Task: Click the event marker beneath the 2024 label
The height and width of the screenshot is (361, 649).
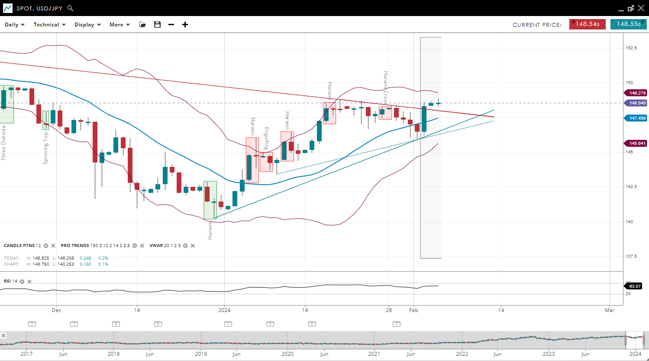Action: (x=228, y=324)
